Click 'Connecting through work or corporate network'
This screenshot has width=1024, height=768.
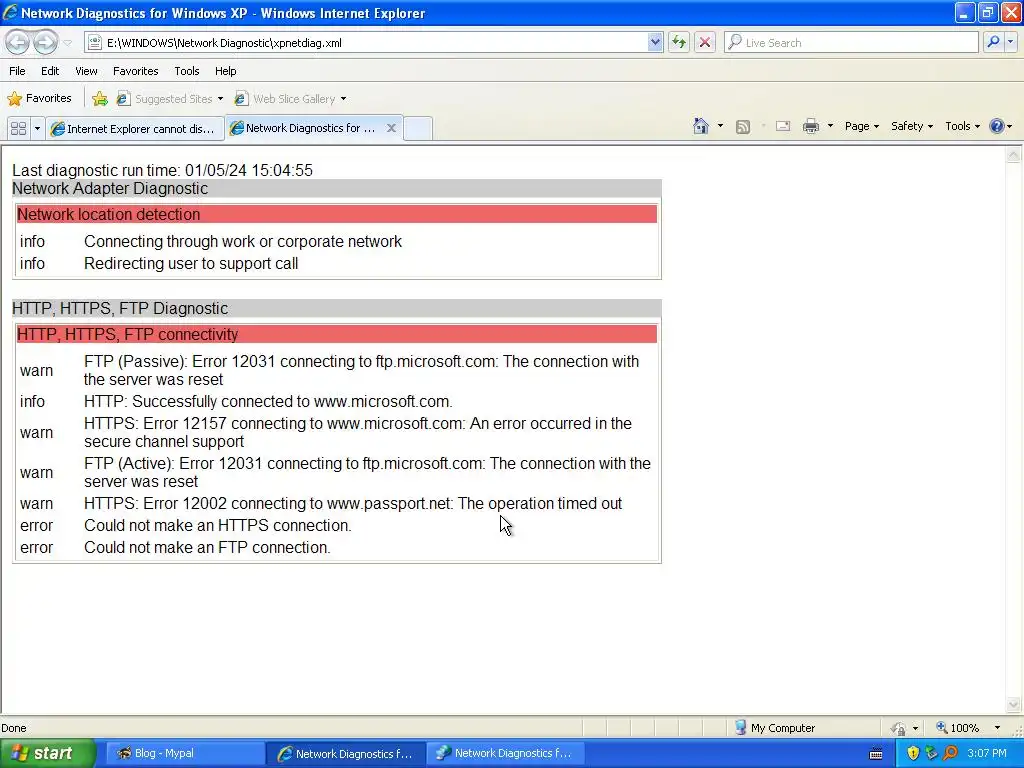(x=243, y=242)
